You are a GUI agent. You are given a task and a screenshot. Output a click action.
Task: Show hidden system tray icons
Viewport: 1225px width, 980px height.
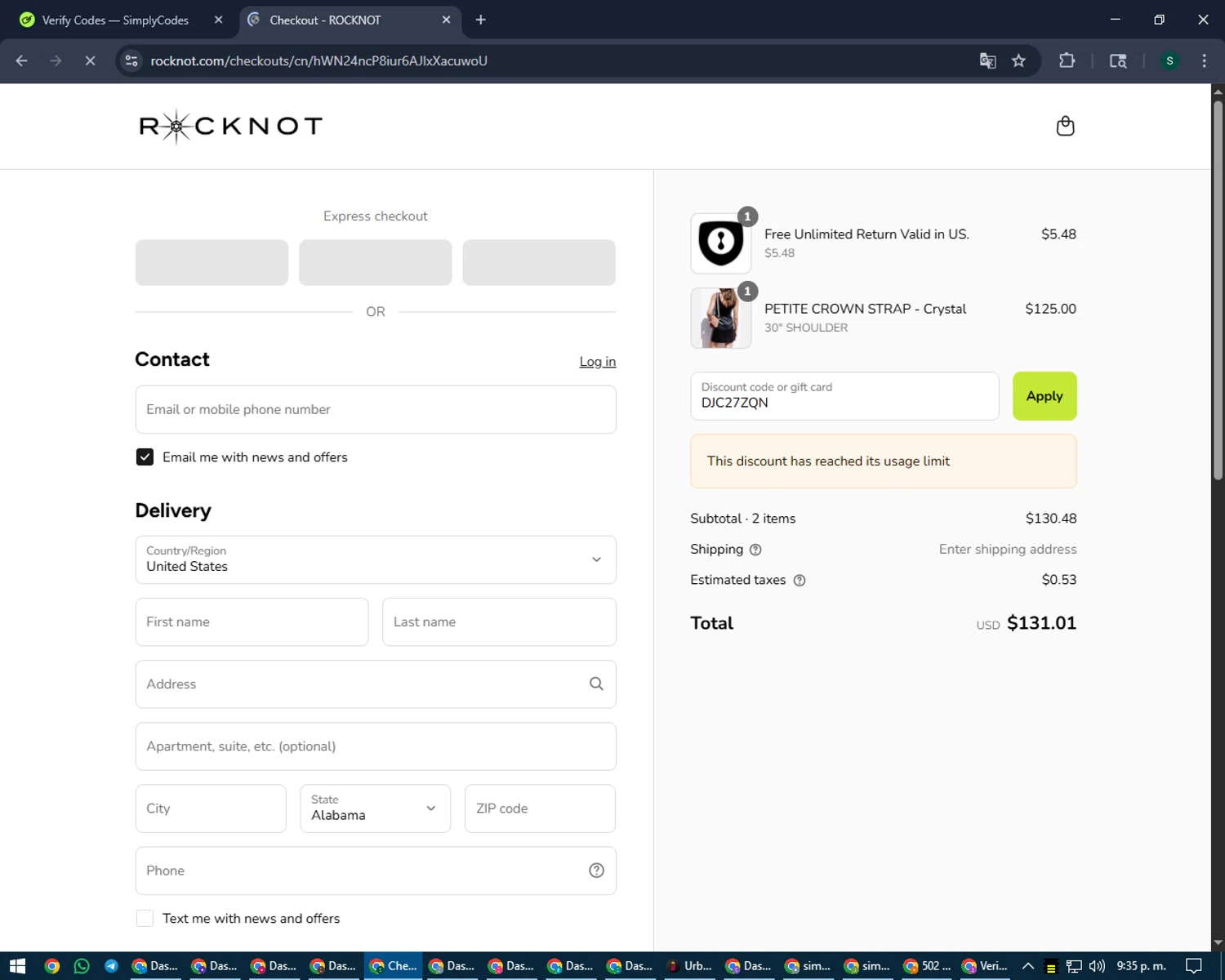tap(1028, 966)
